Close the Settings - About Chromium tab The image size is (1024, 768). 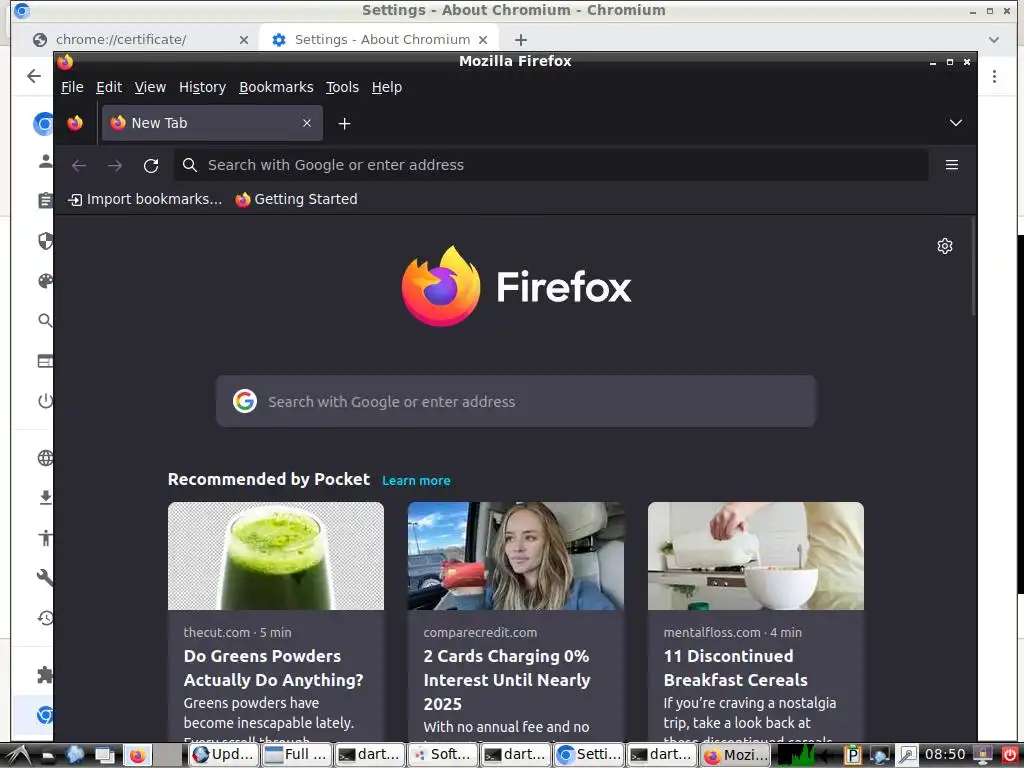pos(483,40)
